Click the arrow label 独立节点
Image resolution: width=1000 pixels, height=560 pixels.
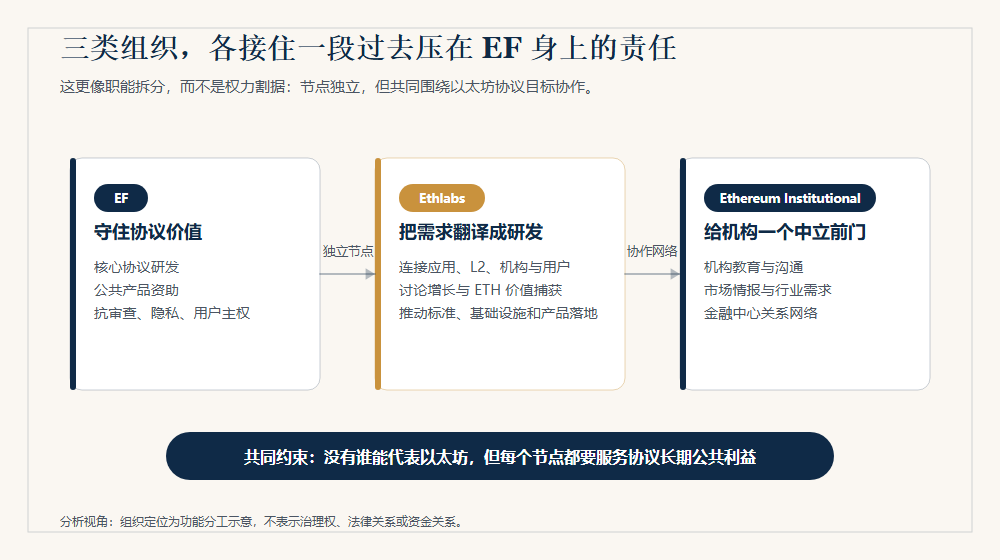348,251
